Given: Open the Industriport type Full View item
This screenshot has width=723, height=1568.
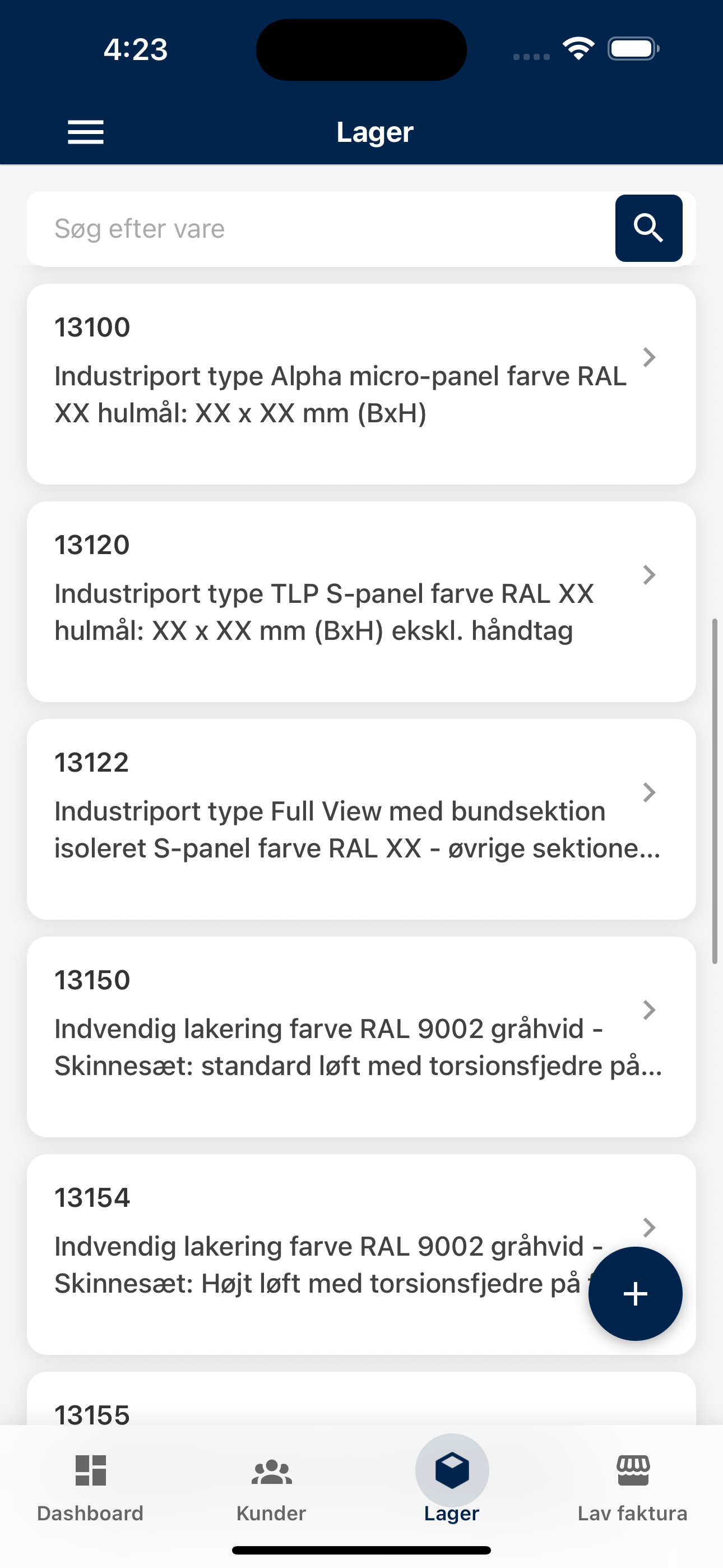Looking at the screenshot, I should pyautogui.click(x=340, y=829).
